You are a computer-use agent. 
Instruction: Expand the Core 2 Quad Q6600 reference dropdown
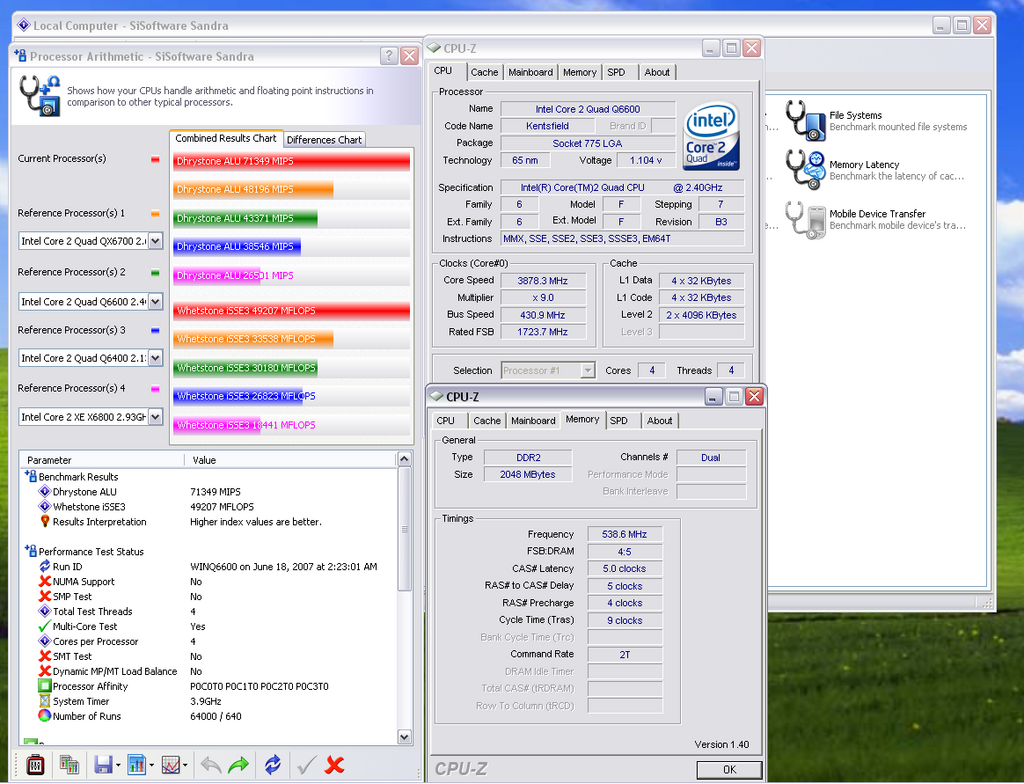[x=155, y=301]
